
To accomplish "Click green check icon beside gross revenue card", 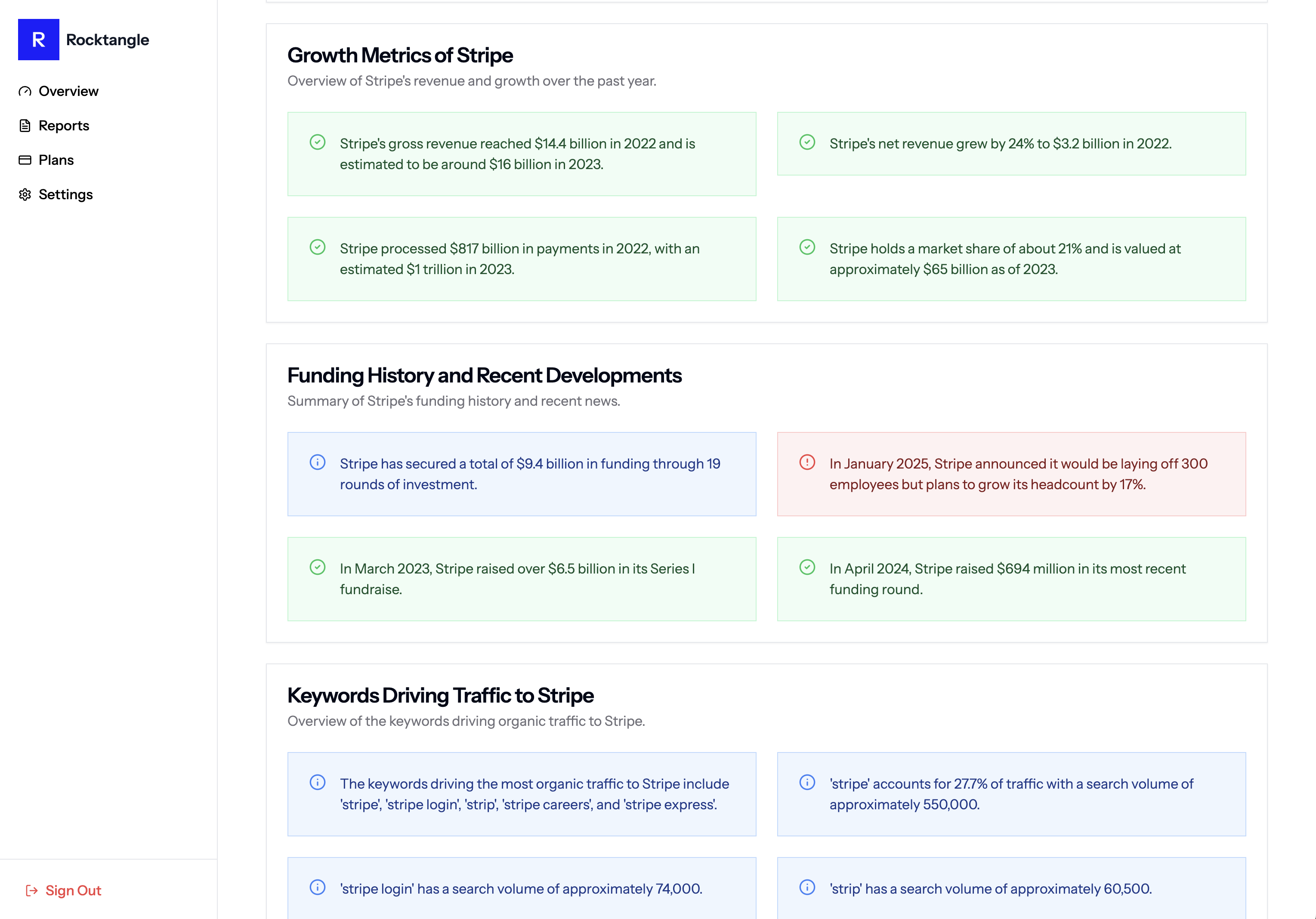I will click(x=318, y=142).
